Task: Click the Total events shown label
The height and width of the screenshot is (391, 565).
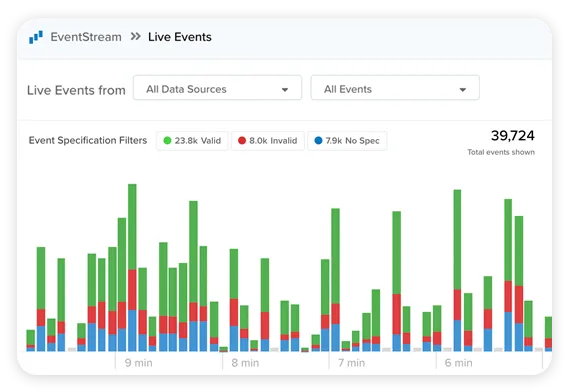Action: [501, 152]
